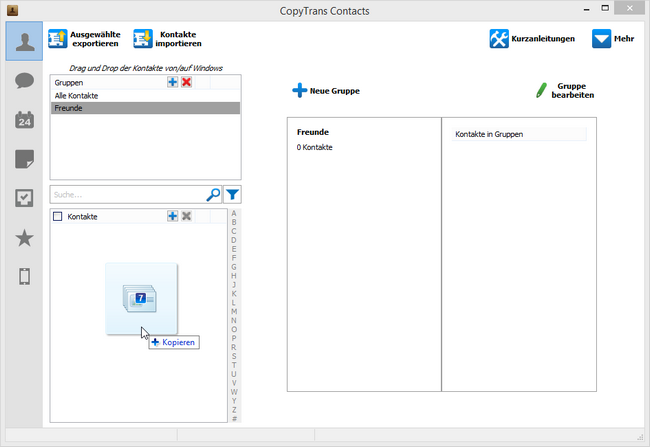Open the Bookmarks star section
This screenshot has width=650, height=447.
coord(24,238)
